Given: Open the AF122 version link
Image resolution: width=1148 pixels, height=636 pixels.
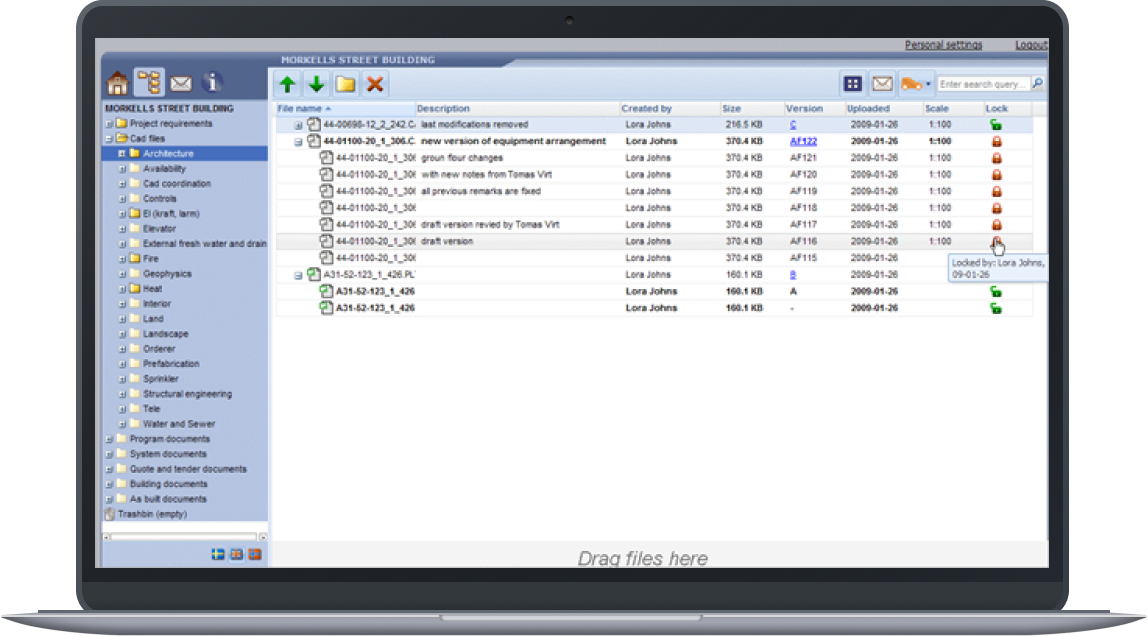Looking at the screenshot, I should click(803, 141).
